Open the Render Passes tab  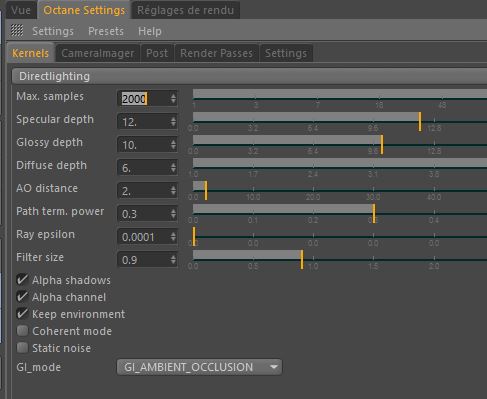pos(216,53)
